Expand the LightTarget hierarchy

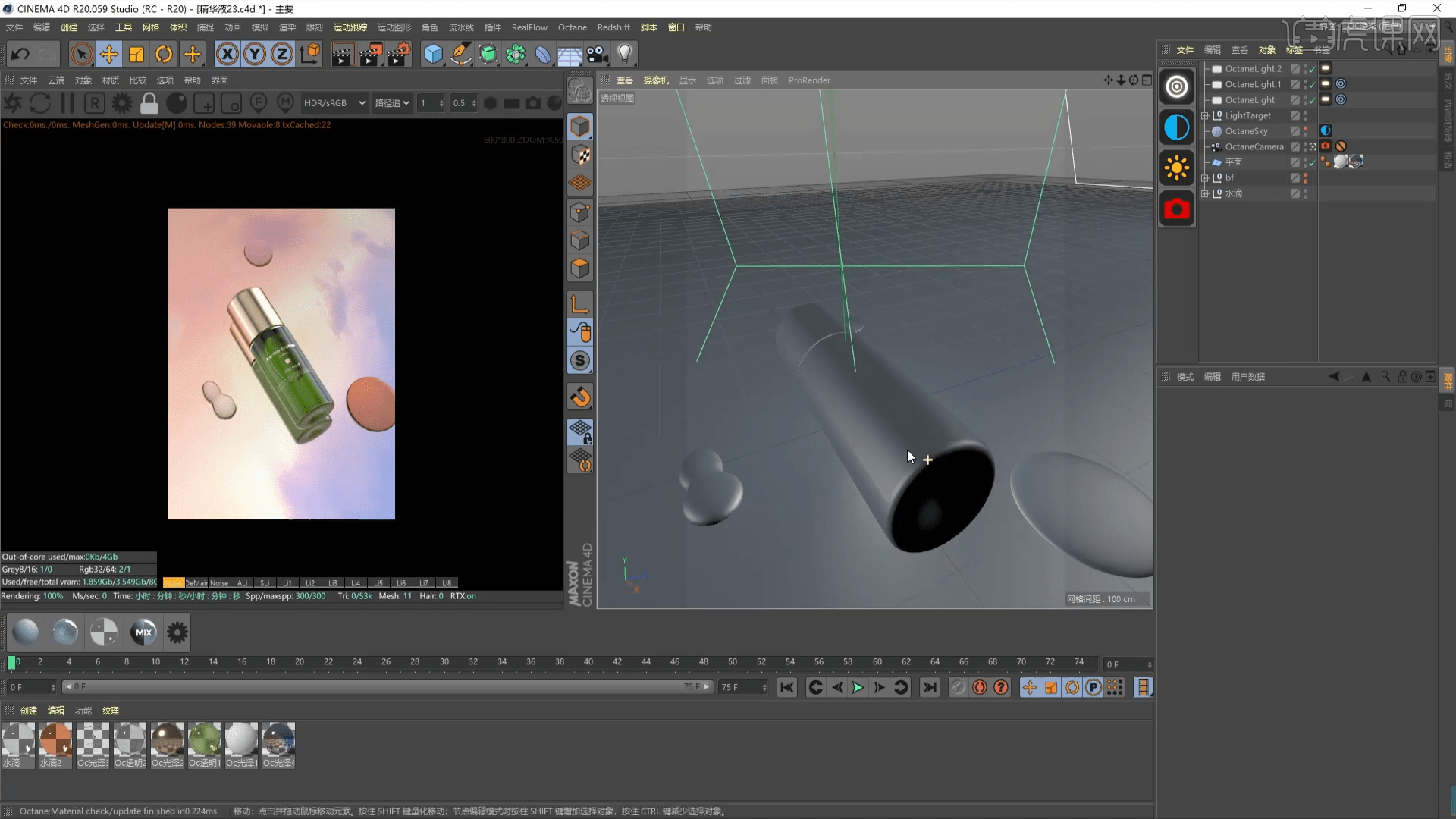1206,115
